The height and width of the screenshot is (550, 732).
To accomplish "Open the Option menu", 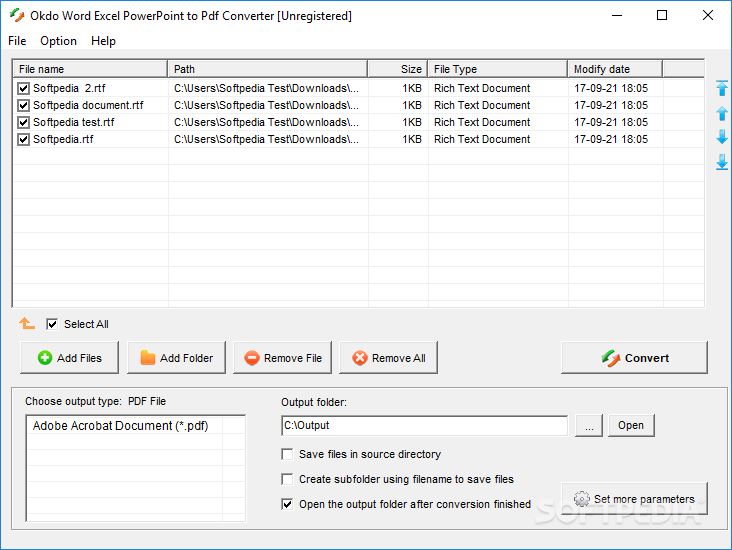I will point(58,41).
